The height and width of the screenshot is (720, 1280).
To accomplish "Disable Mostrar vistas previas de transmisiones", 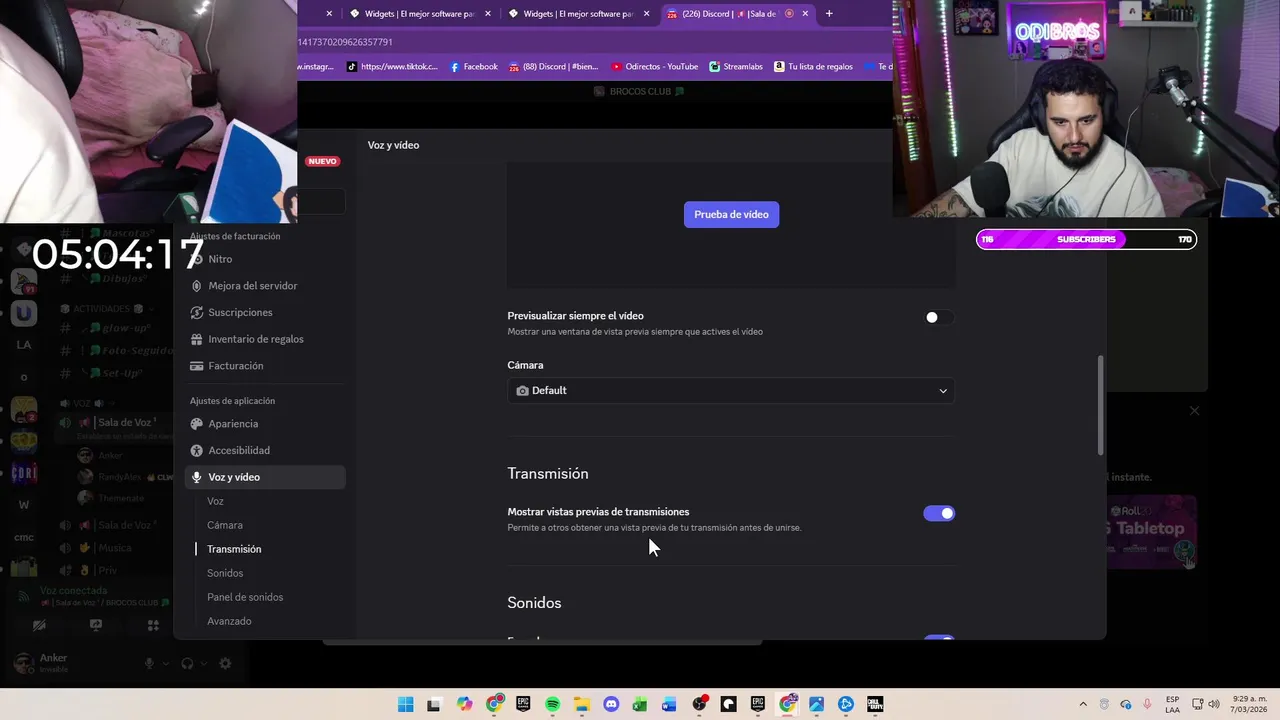I will point(939,513).
